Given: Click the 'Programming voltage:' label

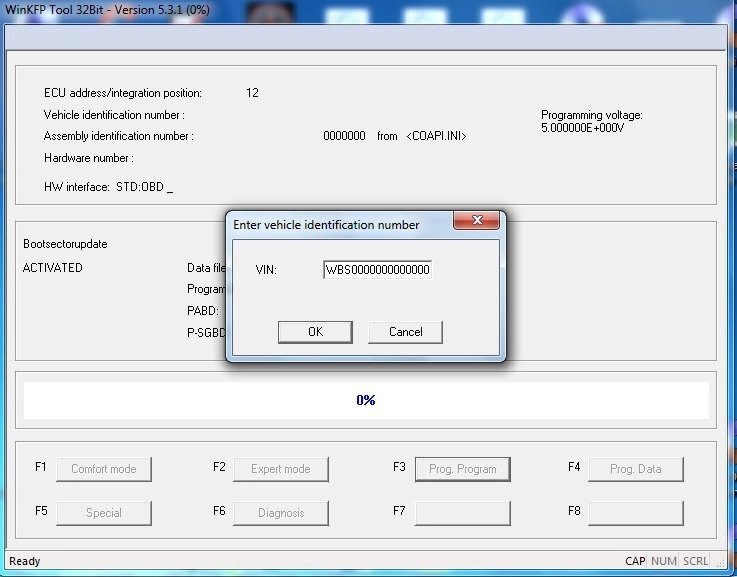Looking at the screenshot, I should click(x=592, y=115).
